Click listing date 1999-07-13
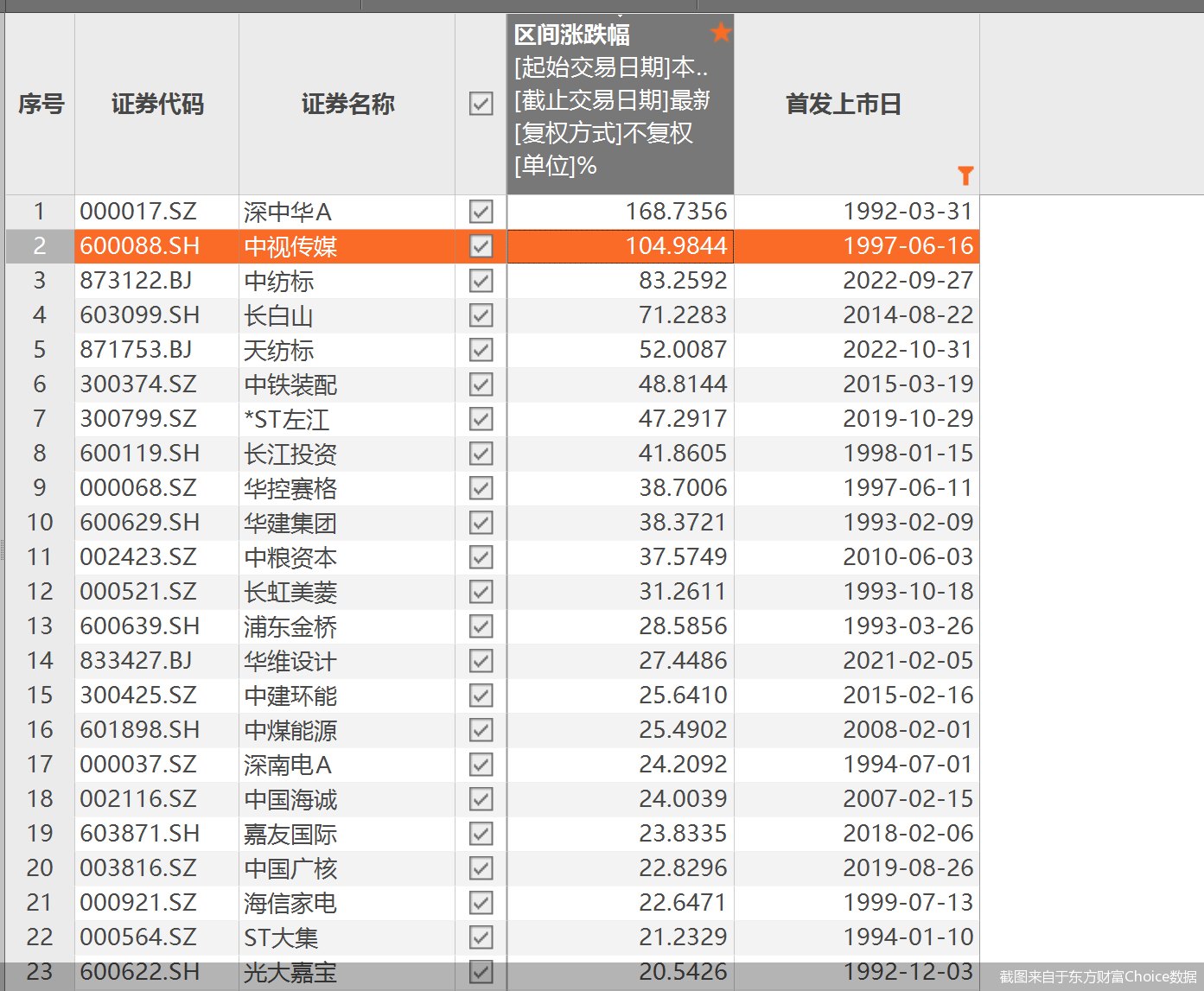The image size is (1204, 991). click(x=908, y=903)
